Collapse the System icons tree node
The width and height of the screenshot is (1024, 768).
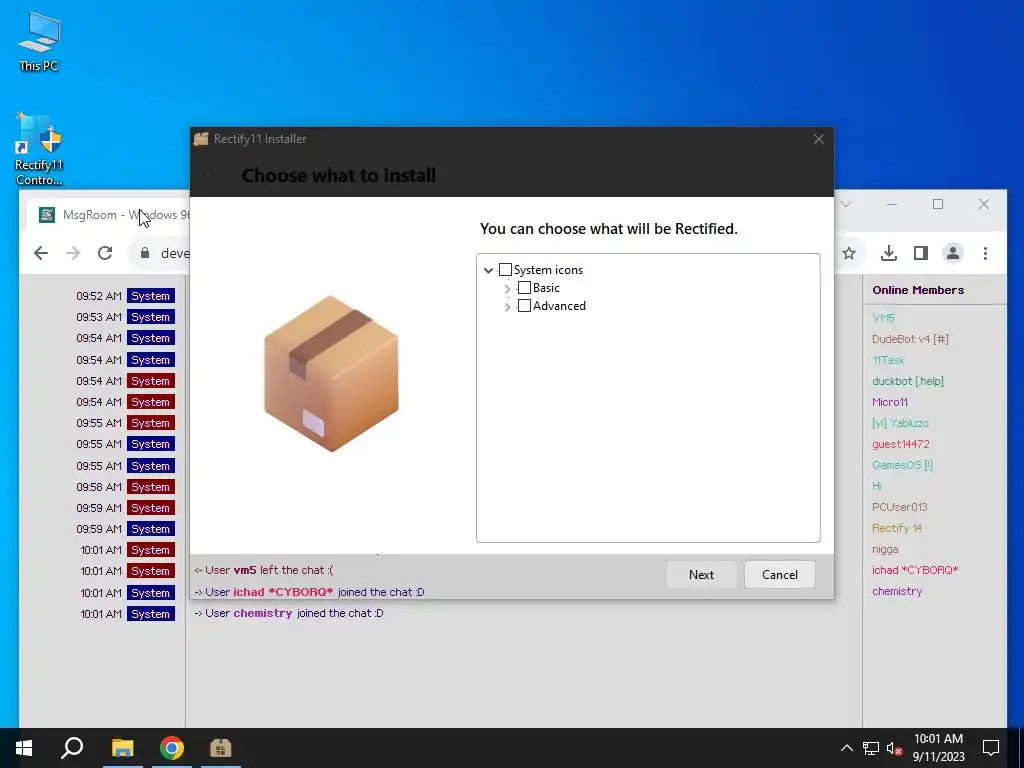[x=488, y=270]
